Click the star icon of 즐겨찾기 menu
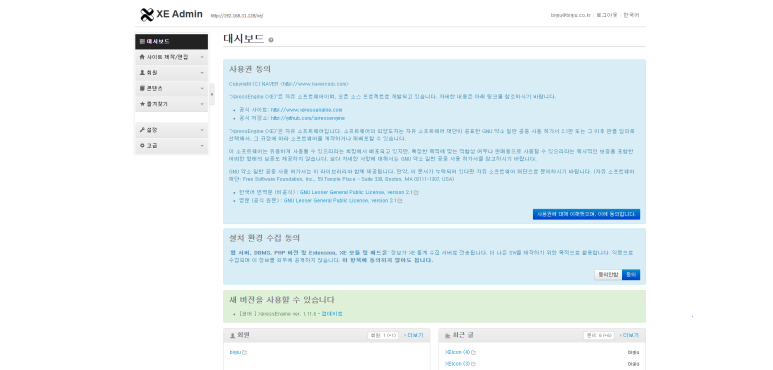773x370 pixels. [x=142, y=104]
